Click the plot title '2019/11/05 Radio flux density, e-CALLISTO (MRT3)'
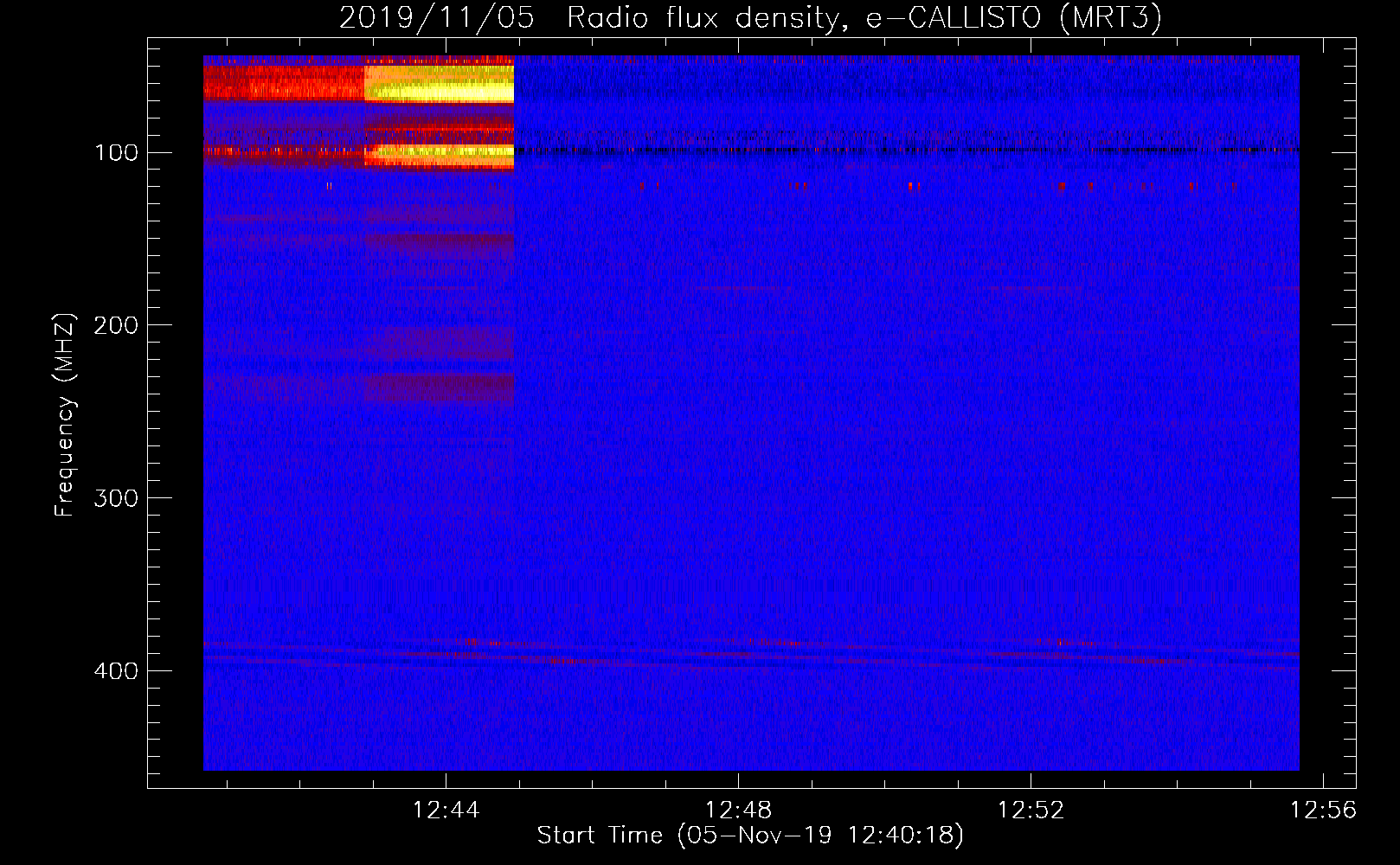 [x=750, y=18]
